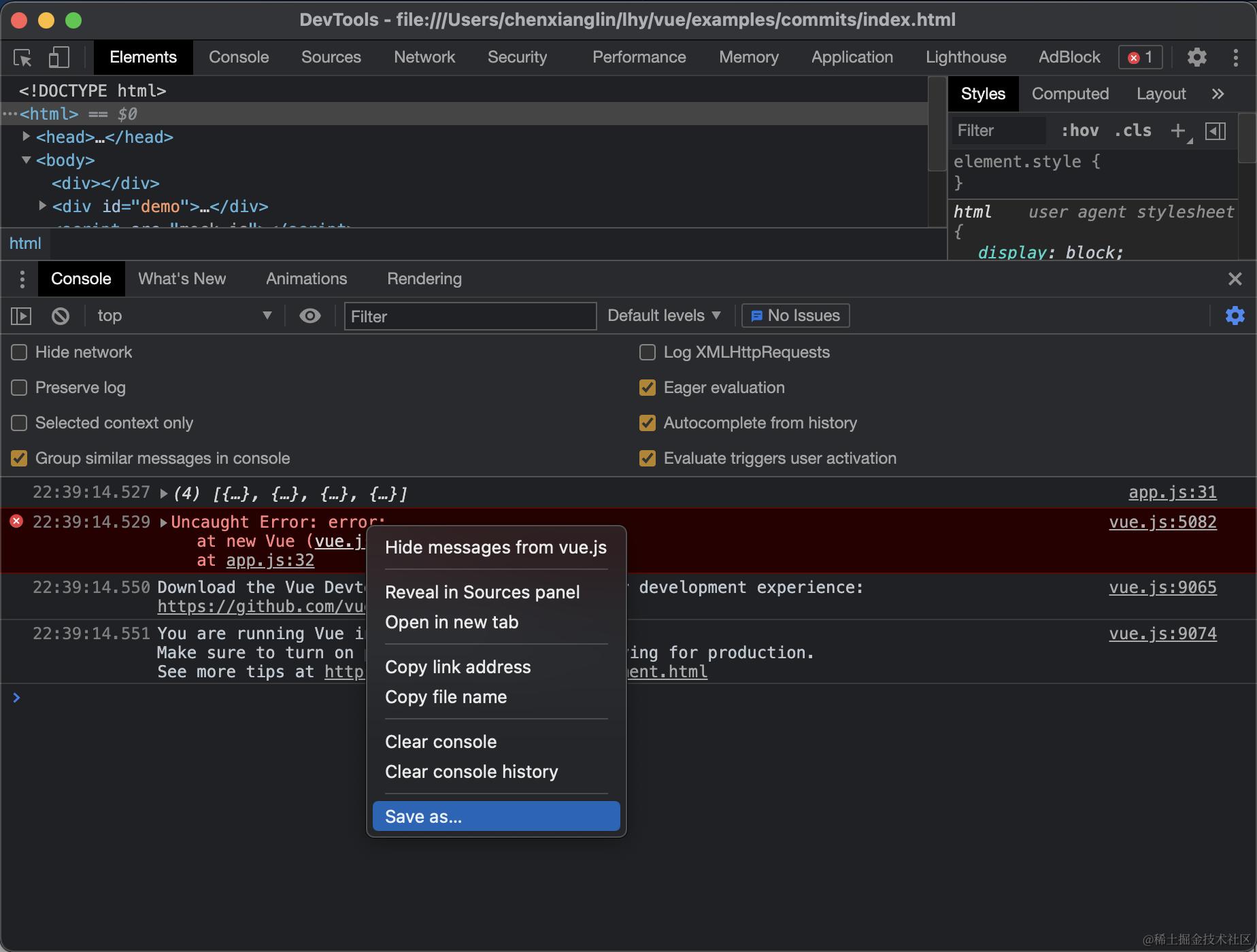This screenshot has width=1257, height=952.
Task: Toggle the device toolbar icon
Action: point(59,57)
